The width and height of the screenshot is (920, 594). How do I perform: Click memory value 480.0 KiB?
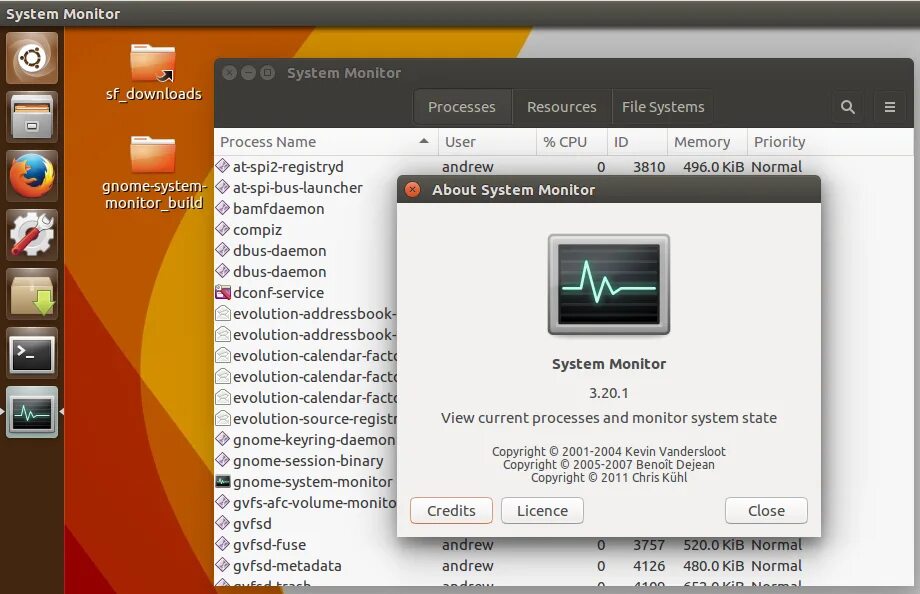pyautogui.click(x=713, y=566)
